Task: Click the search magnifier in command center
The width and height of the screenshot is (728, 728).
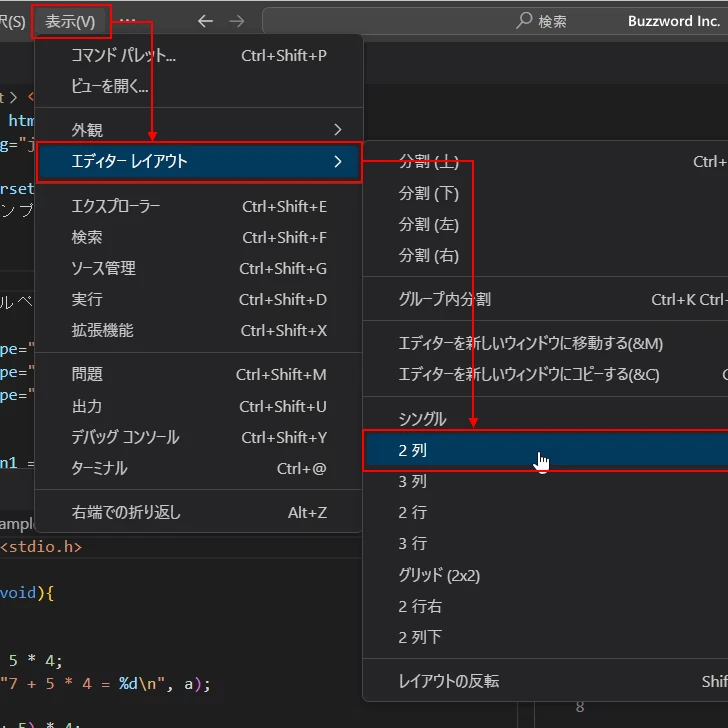Action: coord(524,21)
